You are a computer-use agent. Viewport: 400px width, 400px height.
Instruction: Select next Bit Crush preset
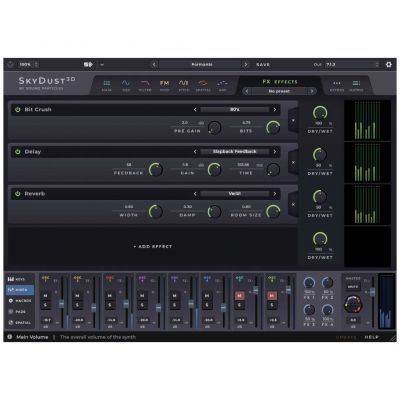[x=275, y=109]
